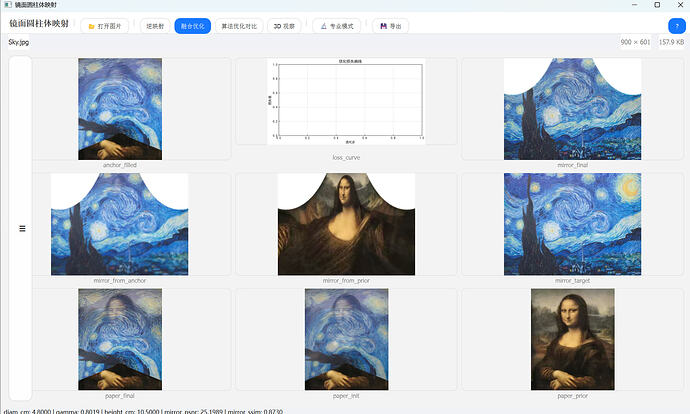Click the paper_prior caption text
This screenshot has width=690, height=414.
573,396
